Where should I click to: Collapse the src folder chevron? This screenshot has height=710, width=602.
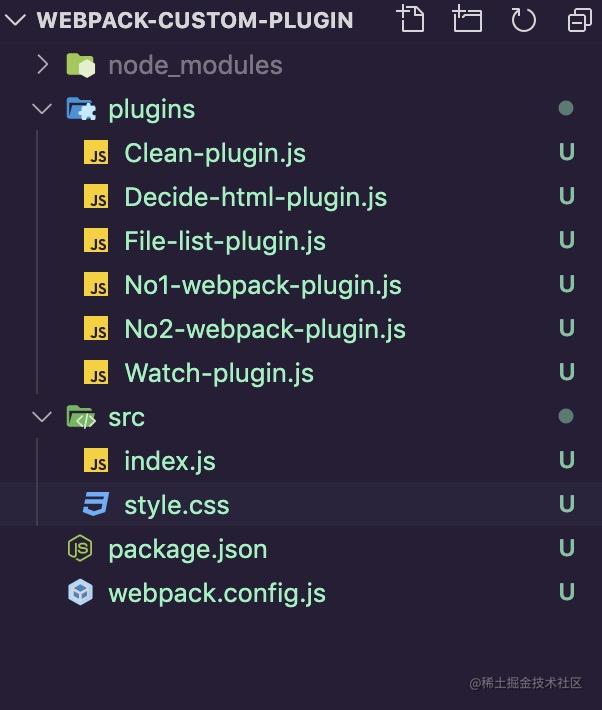coord(42,417)
